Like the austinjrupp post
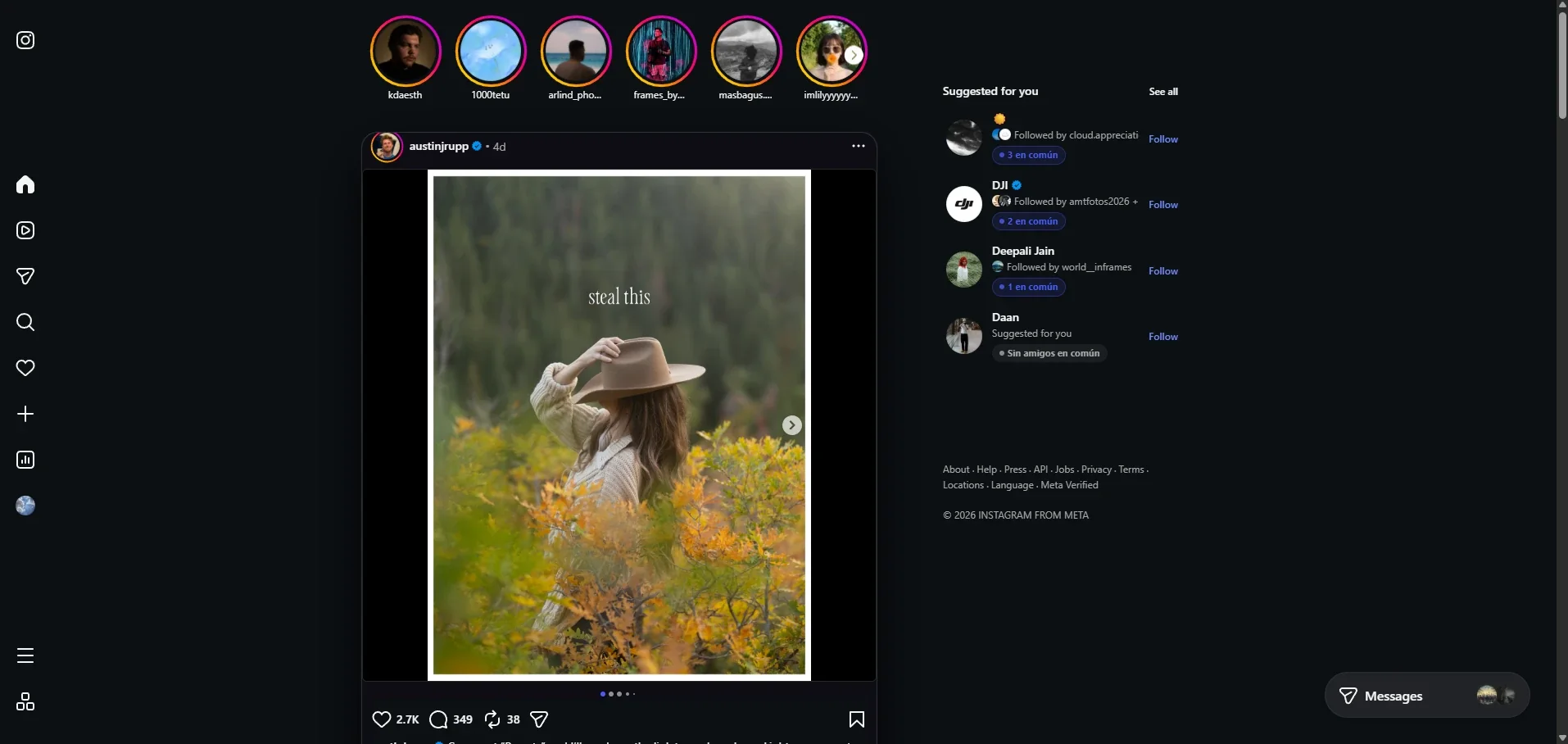 tap(382, 719)
